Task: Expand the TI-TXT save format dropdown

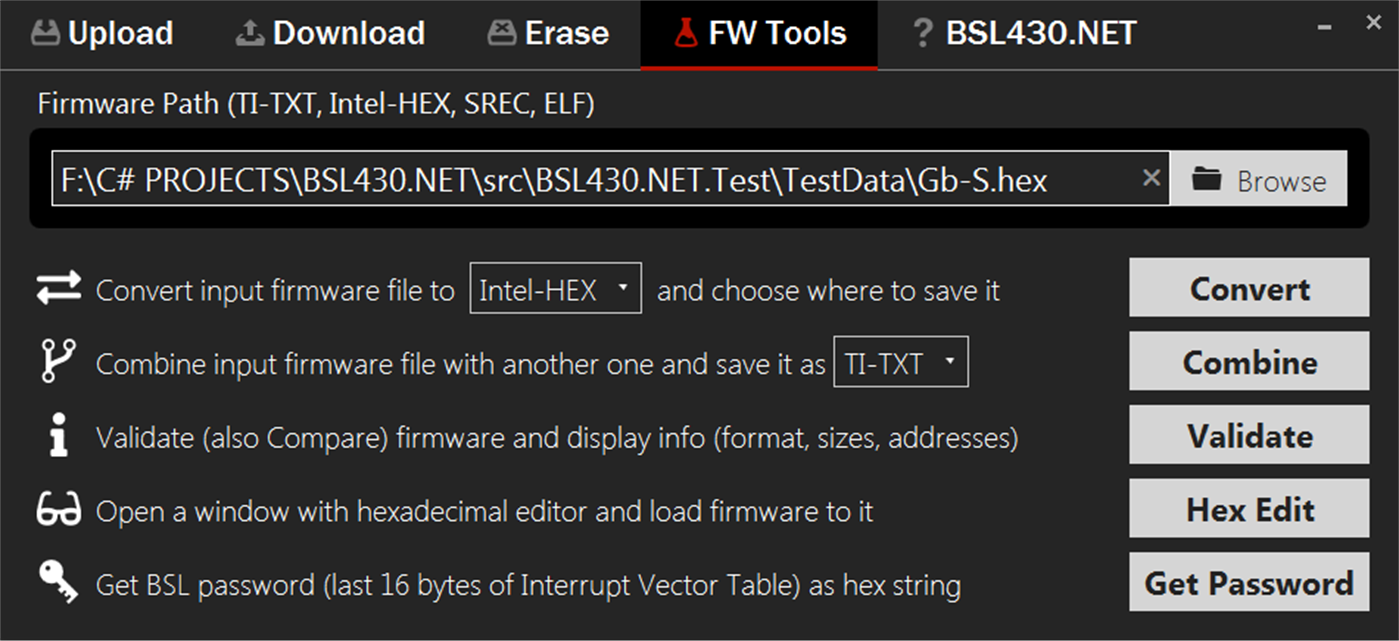Action: (x=900, y=363)
